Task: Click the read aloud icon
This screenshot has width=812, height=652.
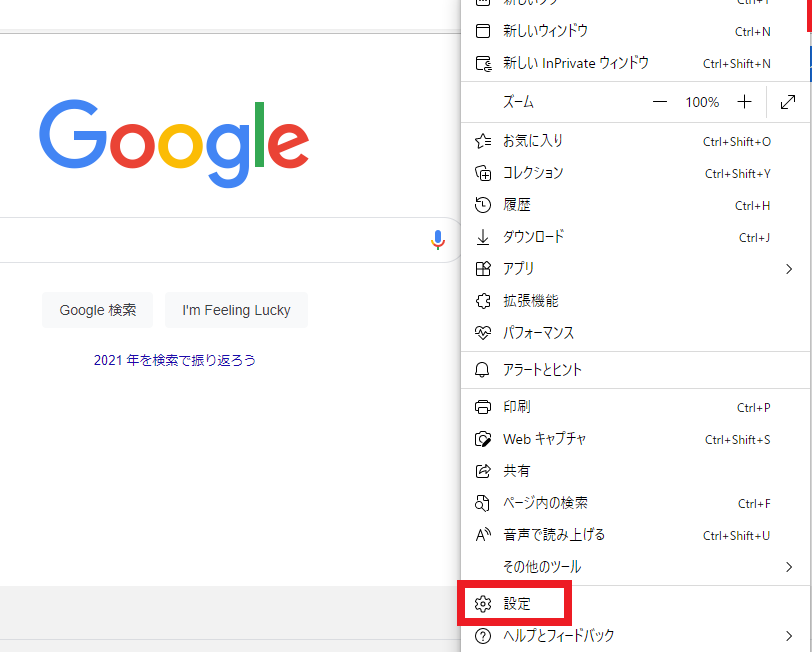Action: 483,535
